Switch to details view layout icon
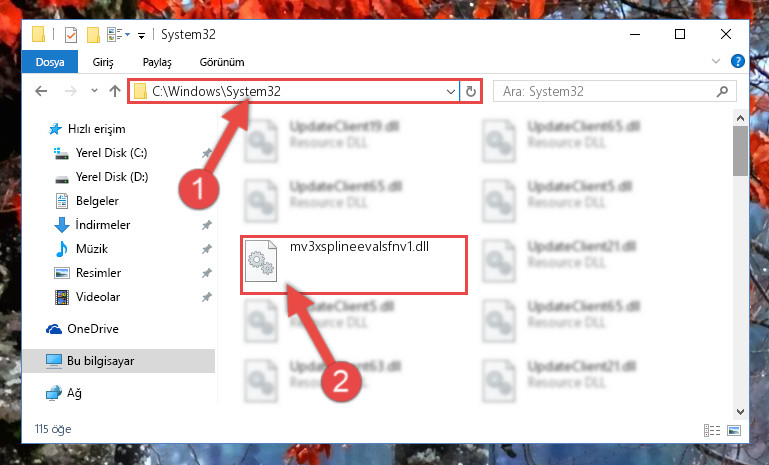The width and height of the screenshot is (769, 465). (x=712, y=430)
